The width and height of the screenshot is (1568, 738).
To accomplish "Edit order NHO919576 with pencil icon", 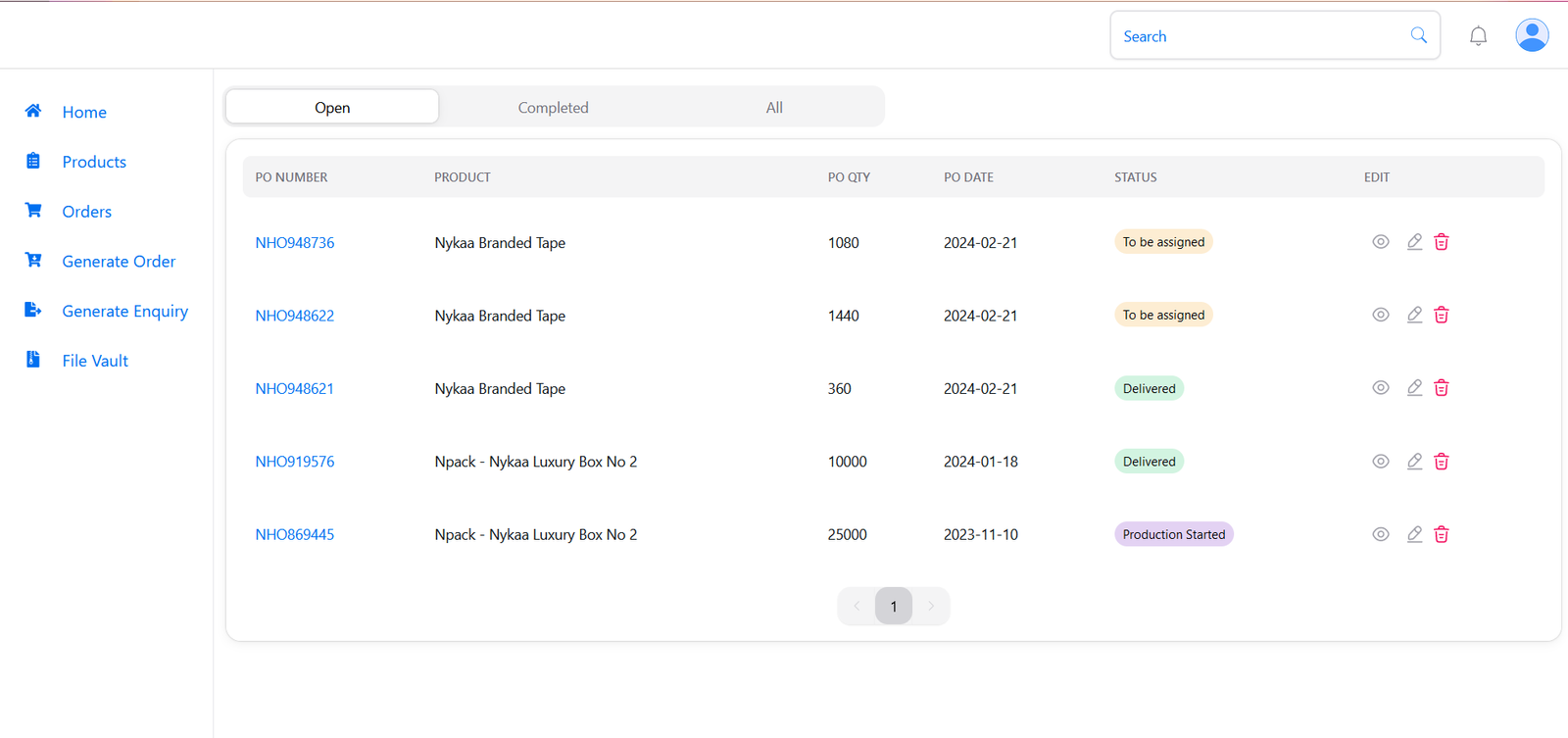I will click(1414, 461).
